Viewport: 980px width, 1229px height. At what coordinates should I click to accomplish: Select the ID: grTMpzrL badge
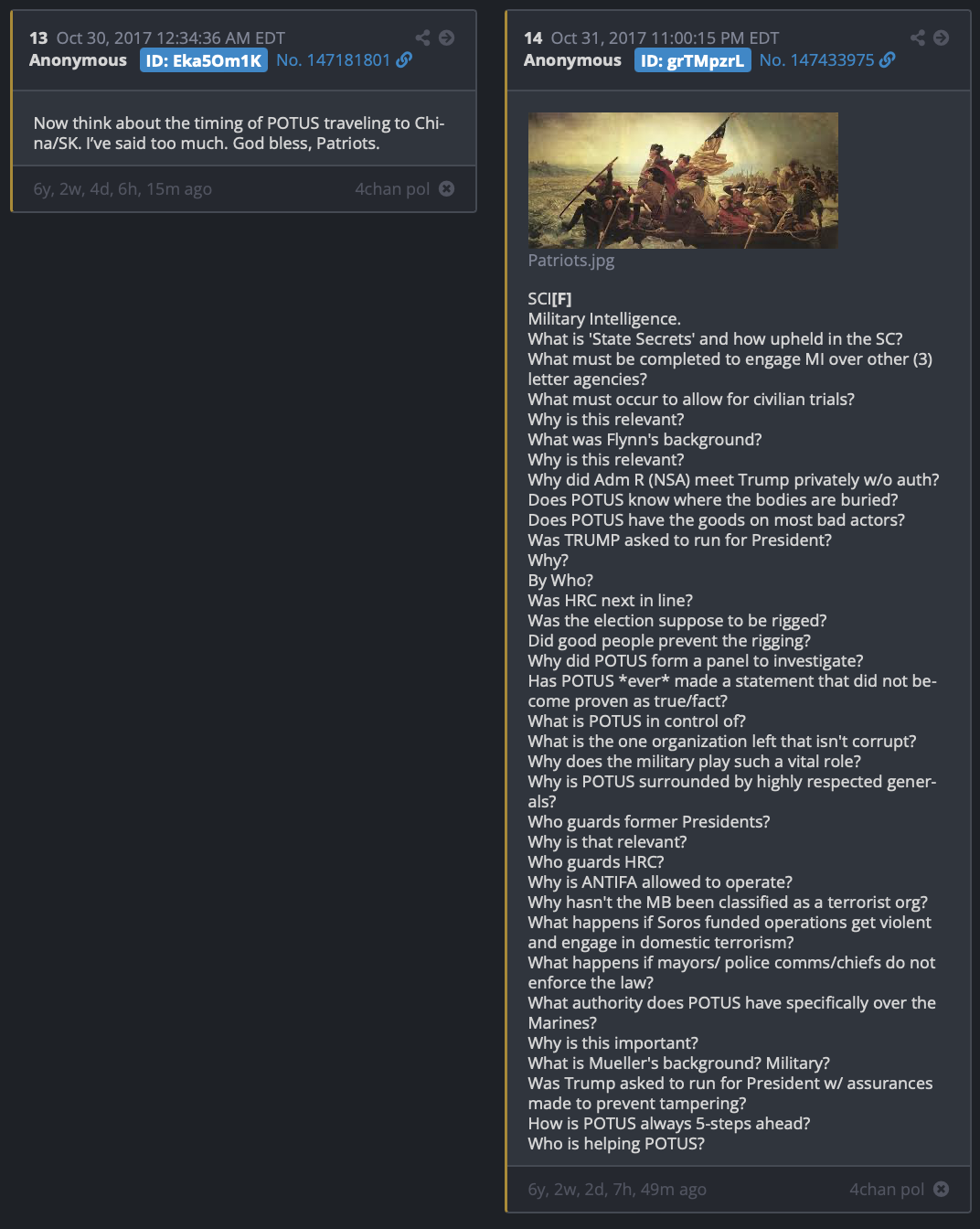693,60
